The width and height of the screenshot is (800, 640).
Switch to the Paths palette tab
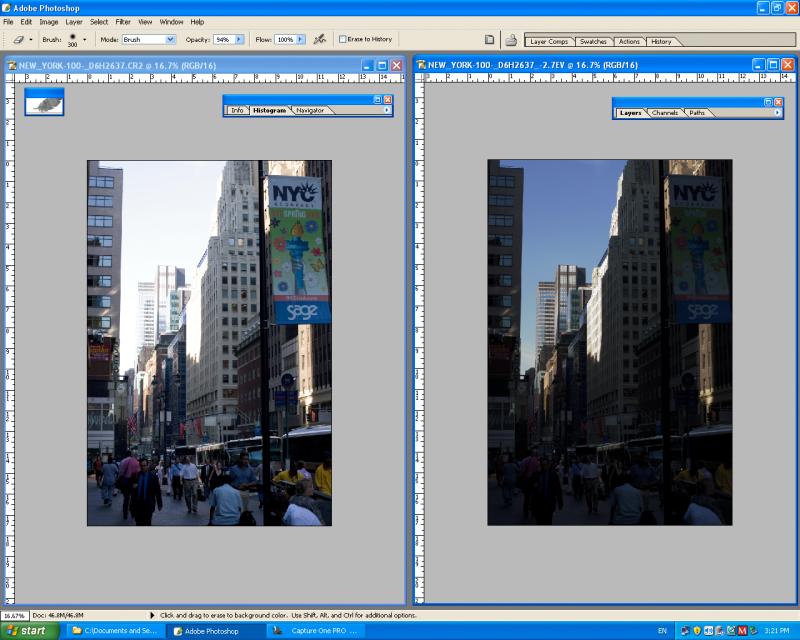click(697, 113)
